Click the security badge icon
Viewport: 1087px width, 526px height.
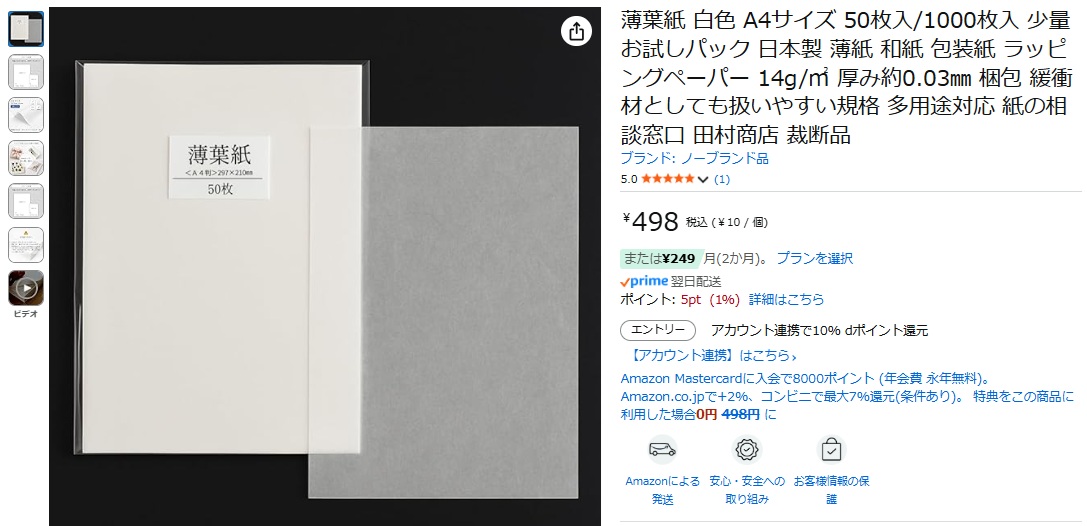(746, 450)
